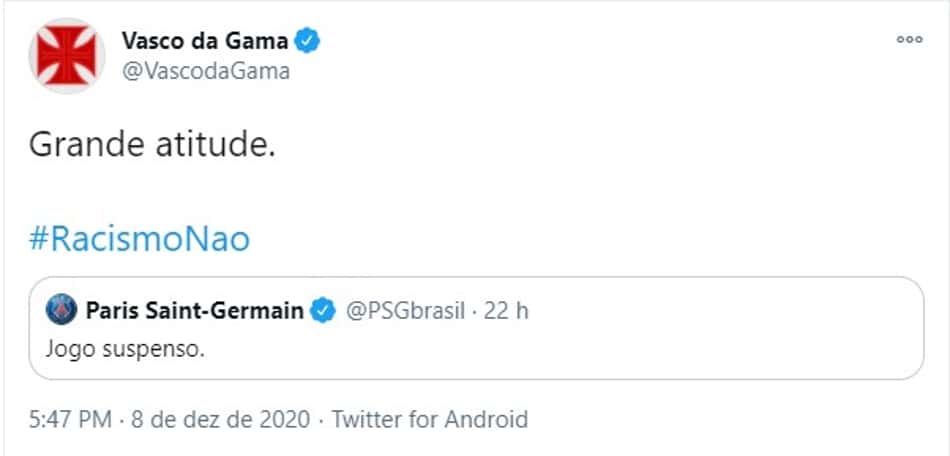Click the word Grande in the tweet
This screenshot has height=456, width=950.
click(87, 147)
